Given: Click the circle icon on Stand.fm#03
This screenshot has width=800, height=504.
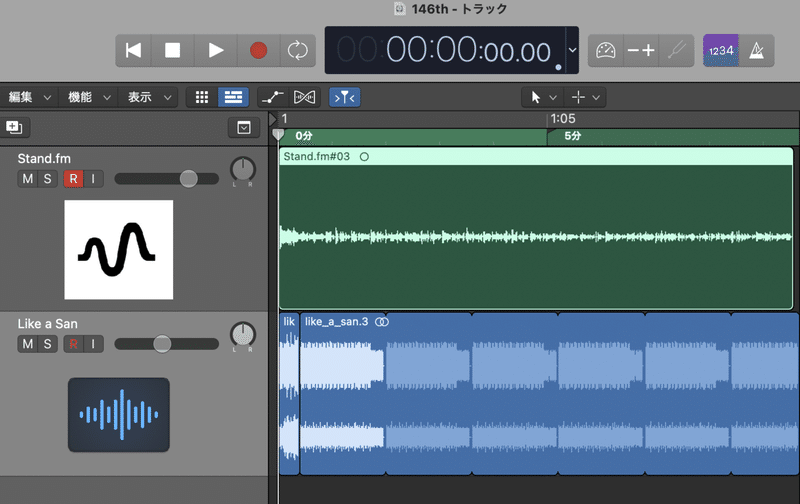Looking at the screenshot, I should [x=364, y=157].
